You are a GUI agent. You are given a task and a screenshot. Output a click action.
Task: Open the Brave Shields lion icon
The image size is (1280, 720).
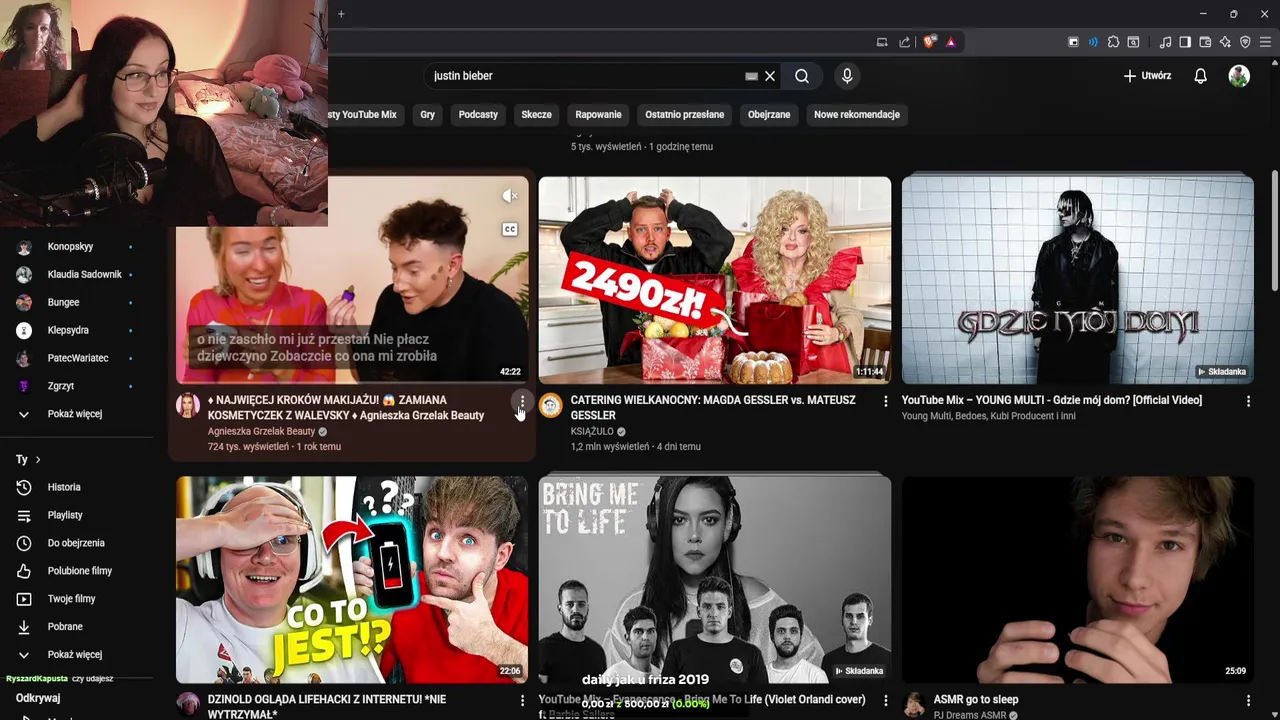930,42
